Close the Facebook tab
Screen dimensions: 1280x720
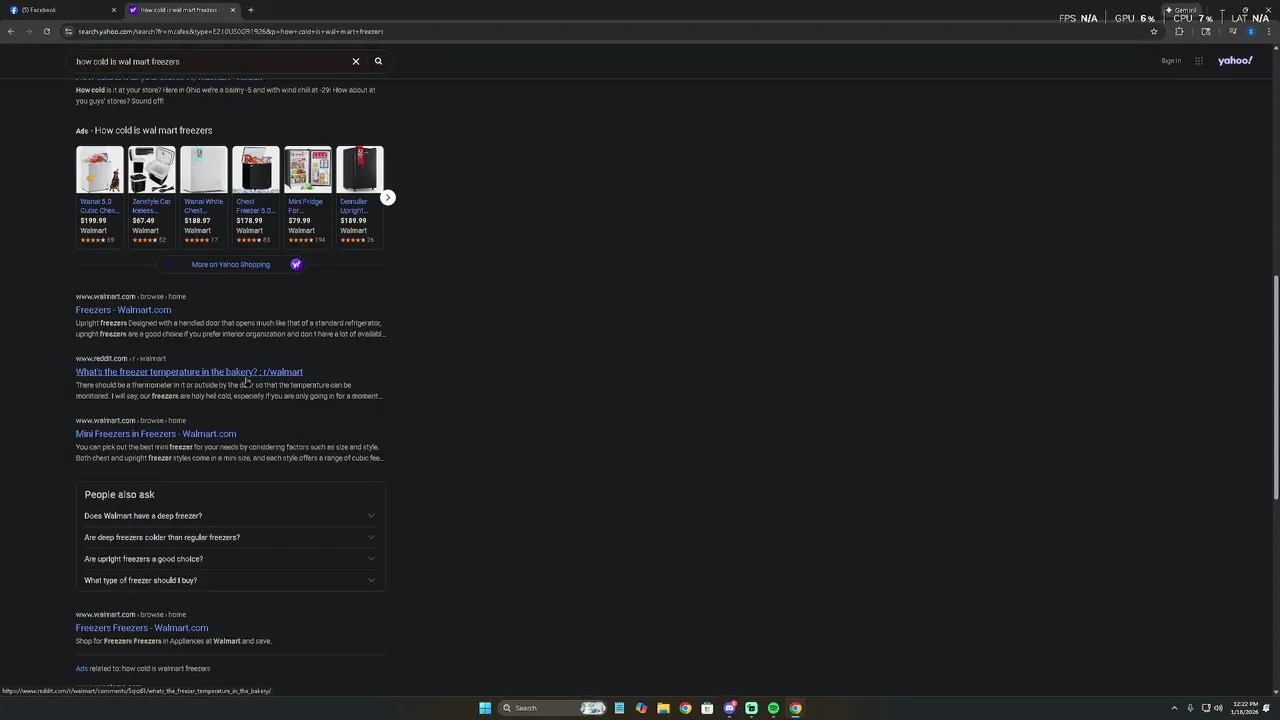point(114,10)
